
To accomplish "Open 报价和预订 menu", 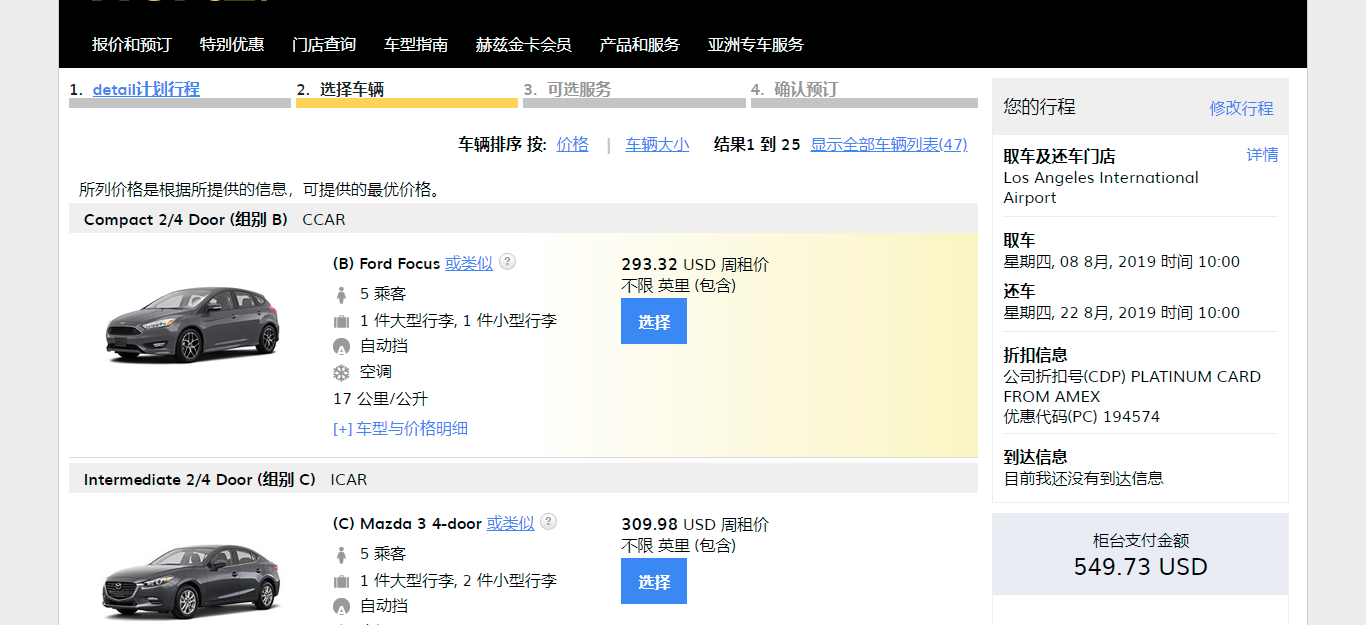I will 132,45.
